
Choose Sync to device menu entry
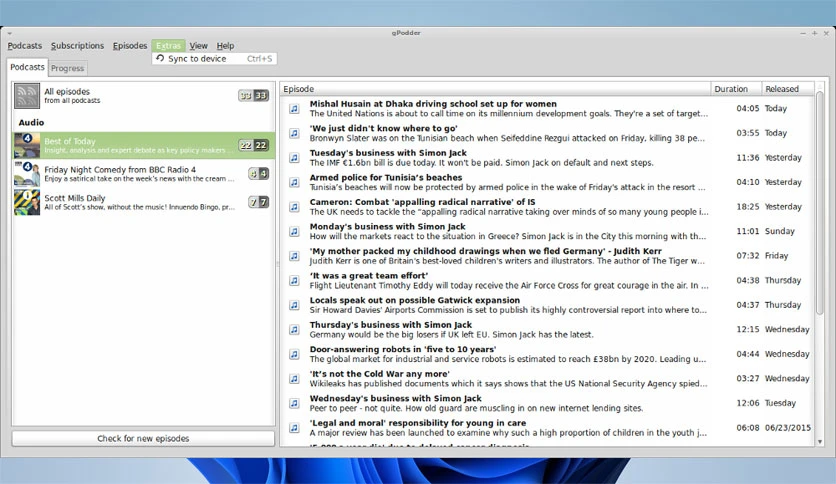[x=214, y=59]
